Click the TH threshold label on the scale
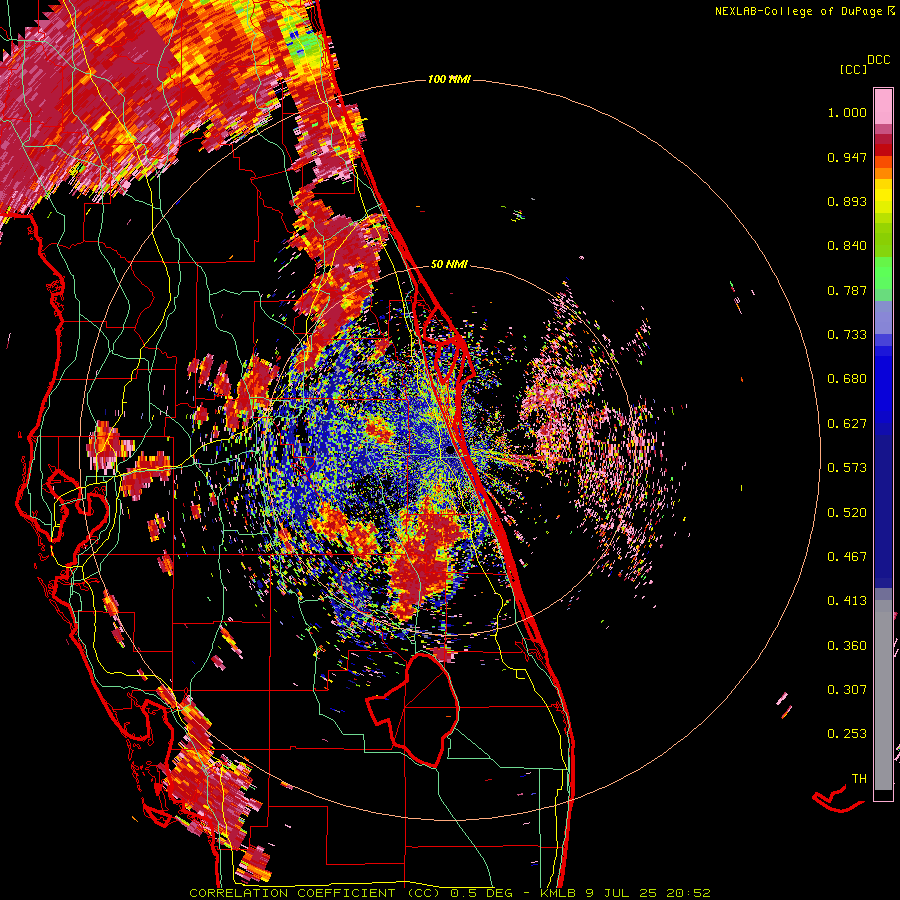This screenshot has width=900, height=900. 859,779
